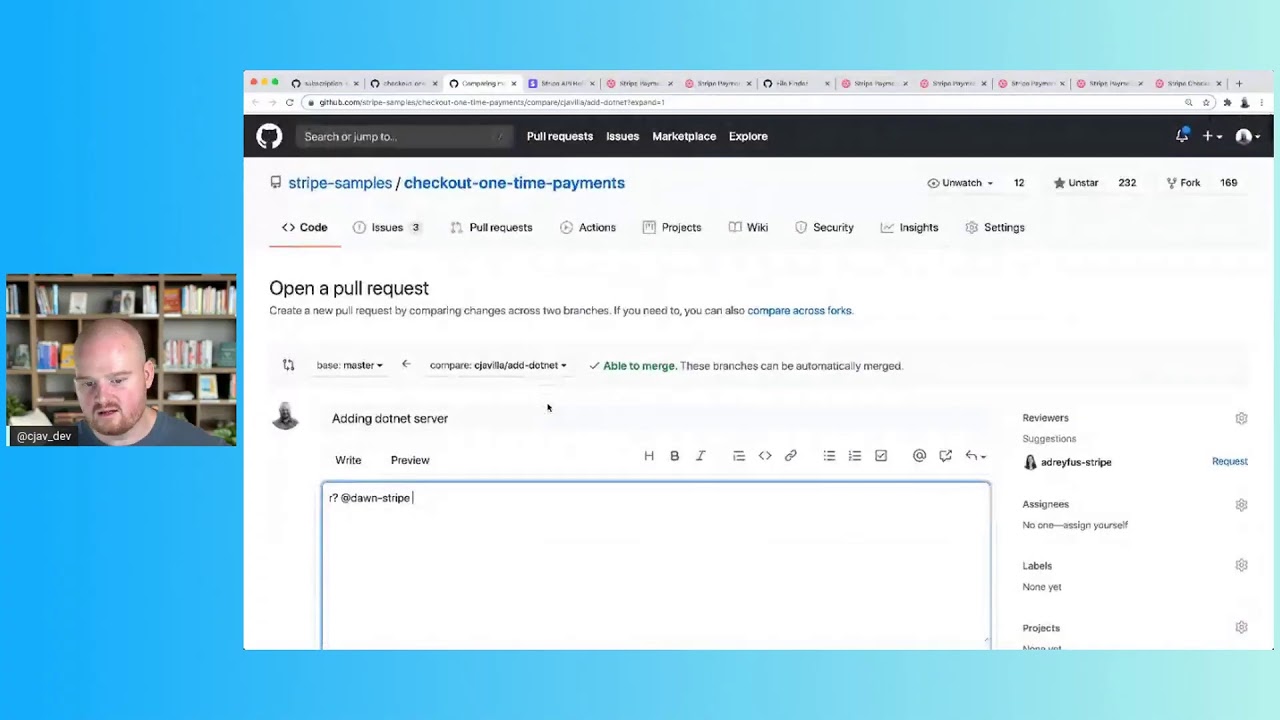Image resolution: width=1280 pixels, height=720 pixels.
Task: Switch to the Actions tab
Action: pyautogui.click(x=588, y=227)
